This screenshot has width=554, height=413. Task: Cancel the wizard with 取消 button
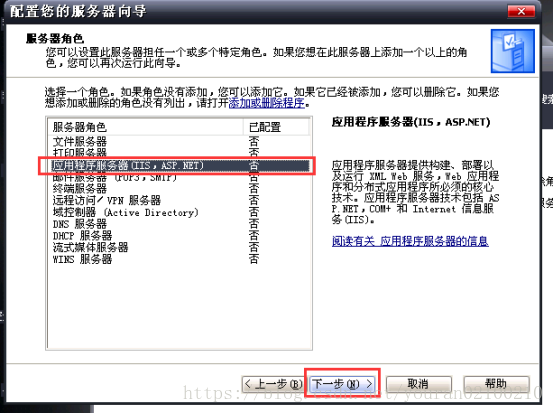pyautogui.click(x=419, y=384)
